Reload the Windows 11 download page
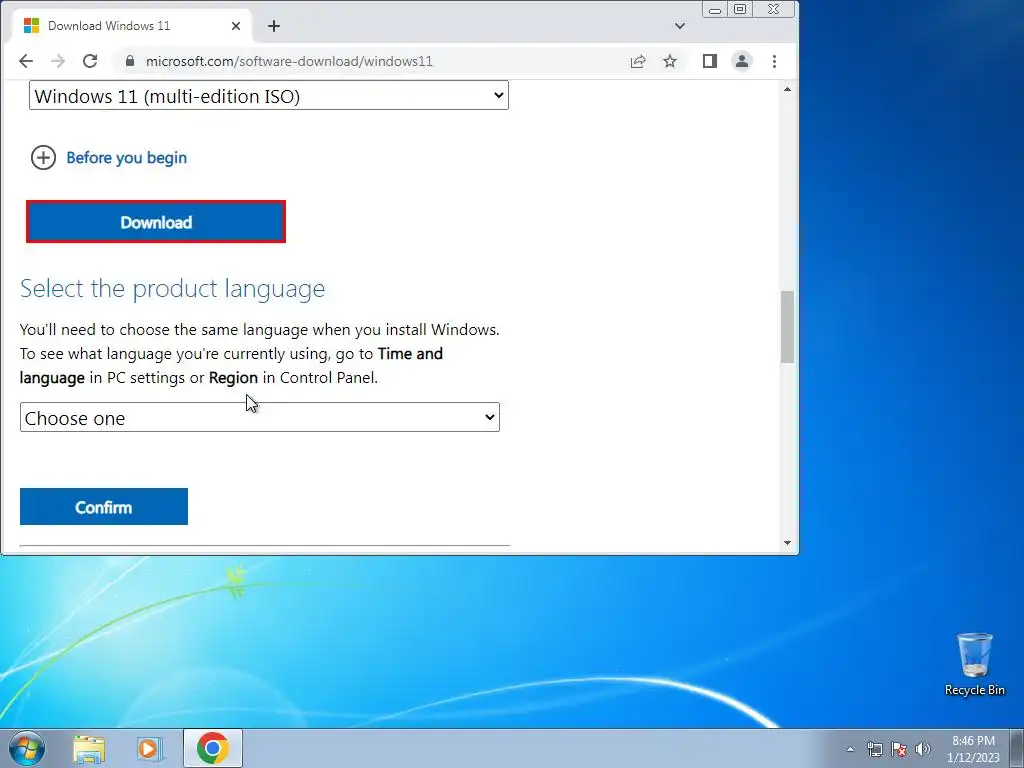 point(90,61)
